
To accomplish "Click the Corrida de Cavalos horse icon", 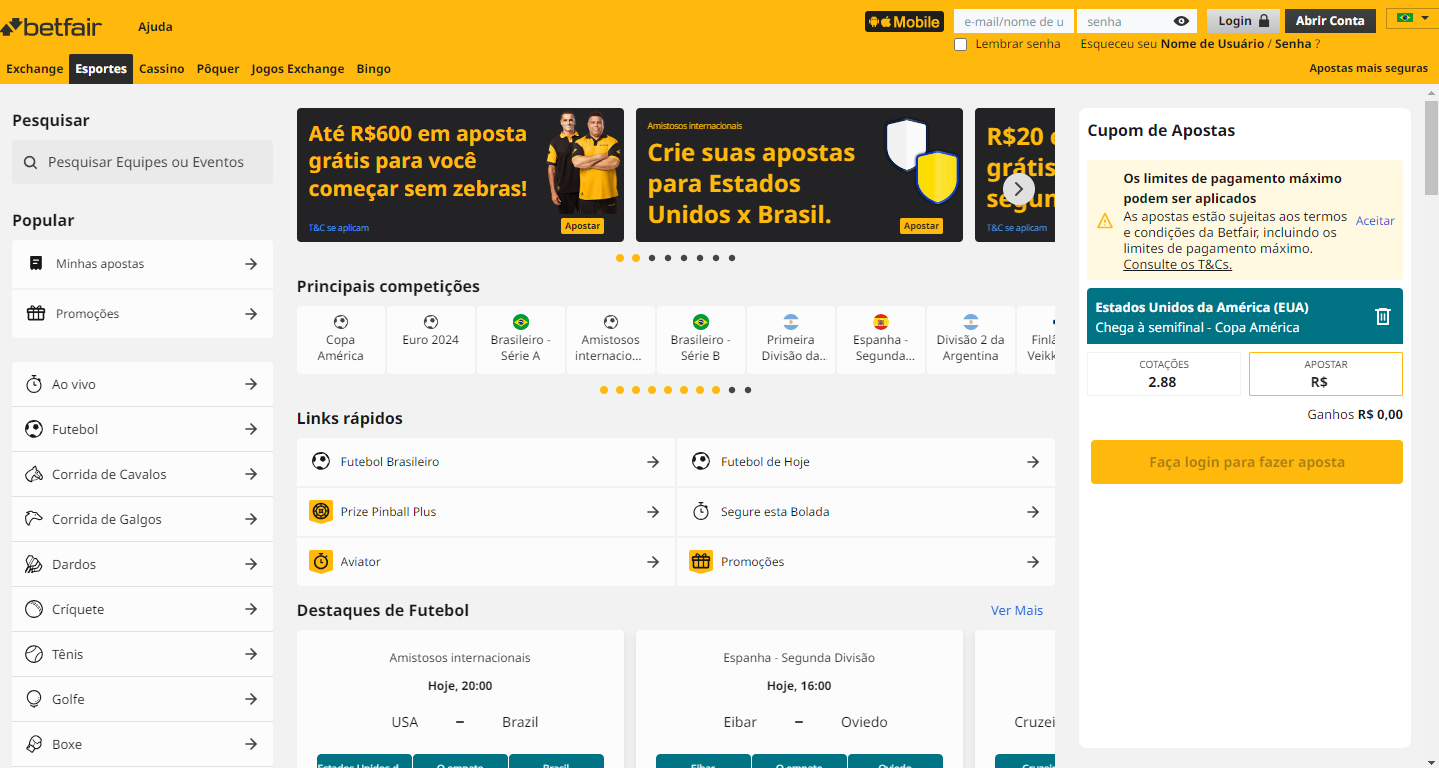I will point(34,474).
